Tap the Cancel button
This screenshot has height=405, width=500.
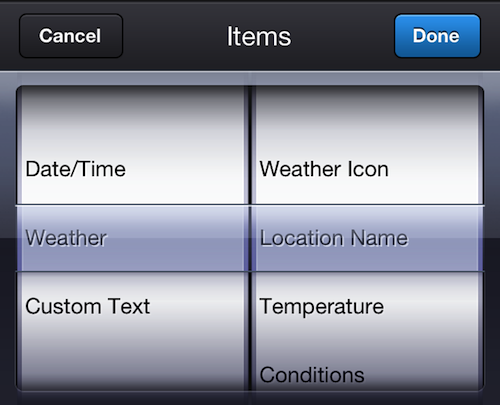pos(71,36)
